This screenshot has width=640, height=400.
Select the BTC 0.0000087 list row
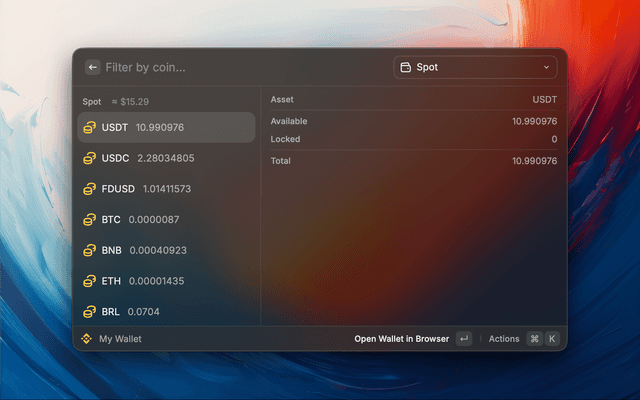coord(166,219)
